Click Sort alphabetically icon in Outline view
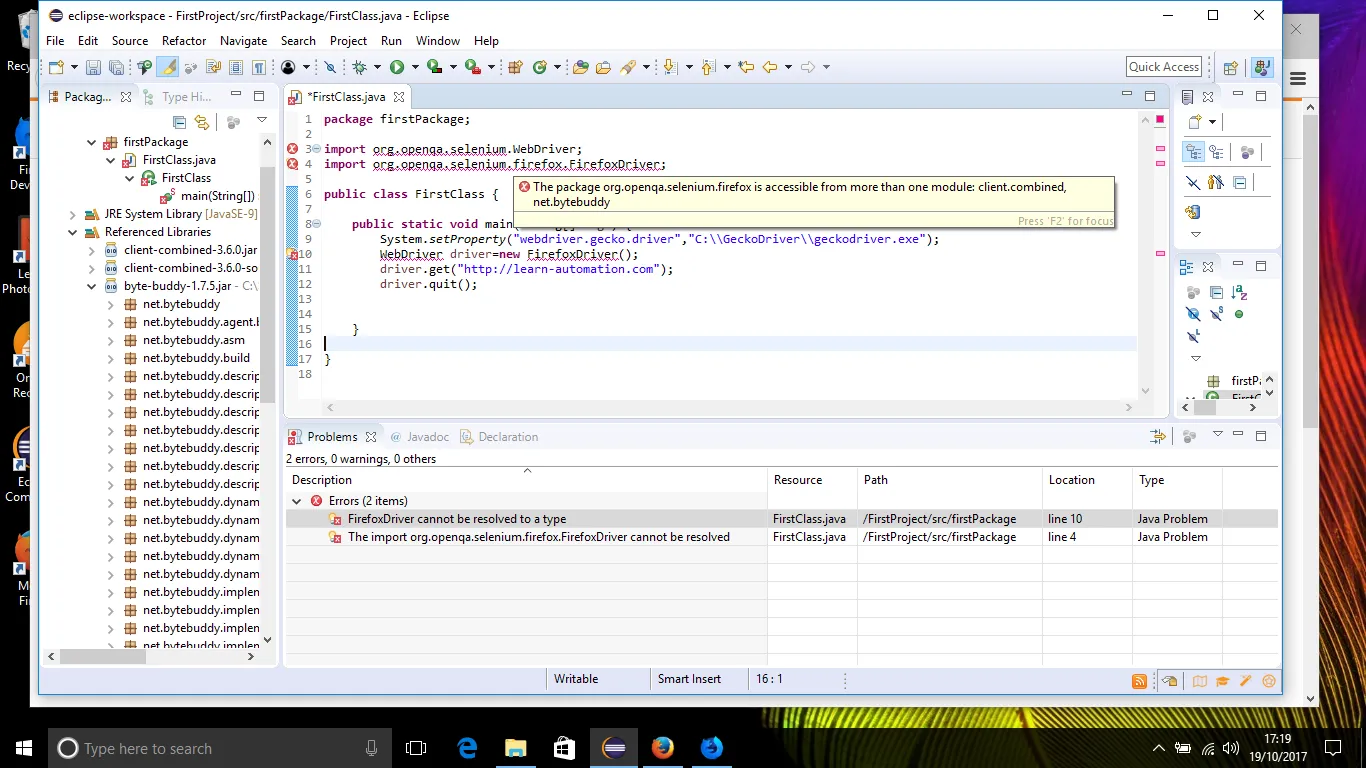The width and height of the screenshot is (1366, 768). (1239, 293)
